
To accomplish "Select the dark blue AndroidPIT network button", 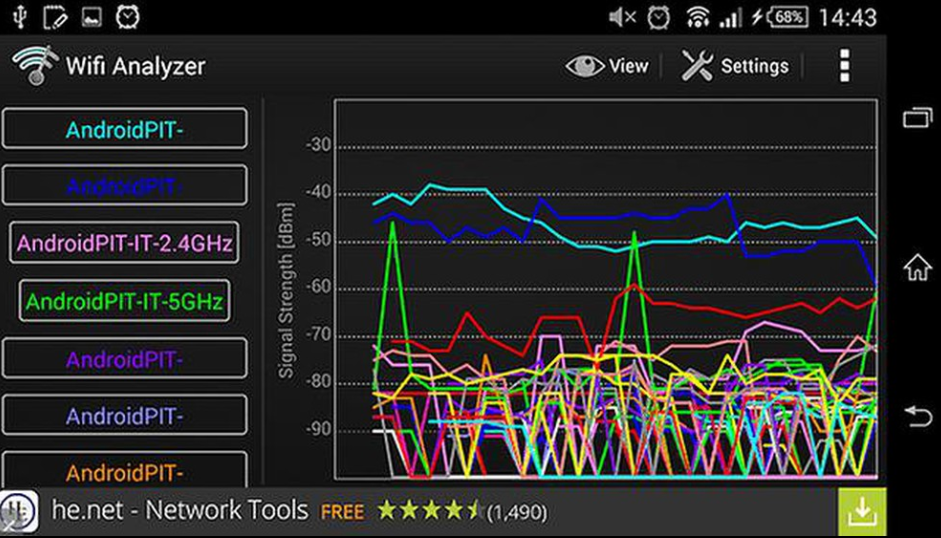I will pos(124,185).
